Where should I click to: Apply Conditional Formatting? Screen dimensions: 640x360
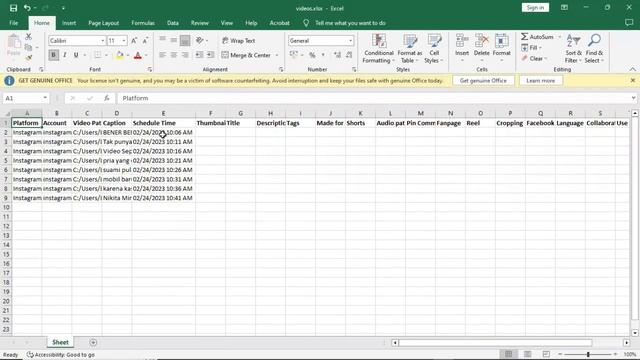pyautogui.click(x=379, y=49)
